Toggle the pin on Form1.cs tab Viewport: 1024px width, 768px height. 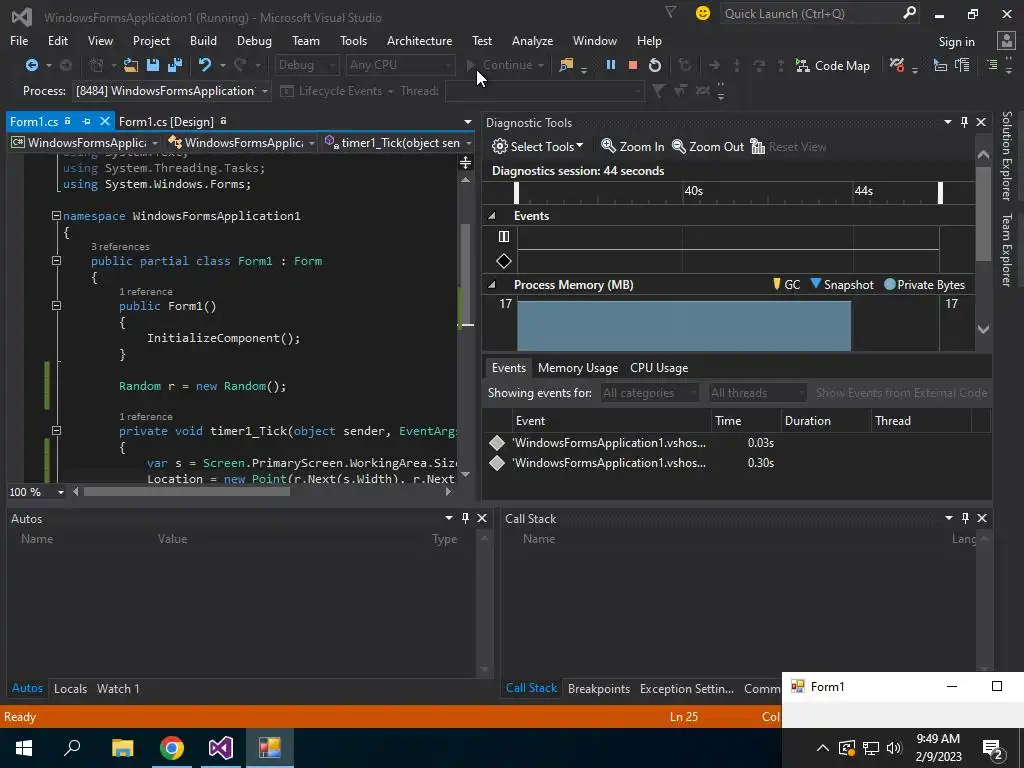pyautogui.click(x=86, y=121)
